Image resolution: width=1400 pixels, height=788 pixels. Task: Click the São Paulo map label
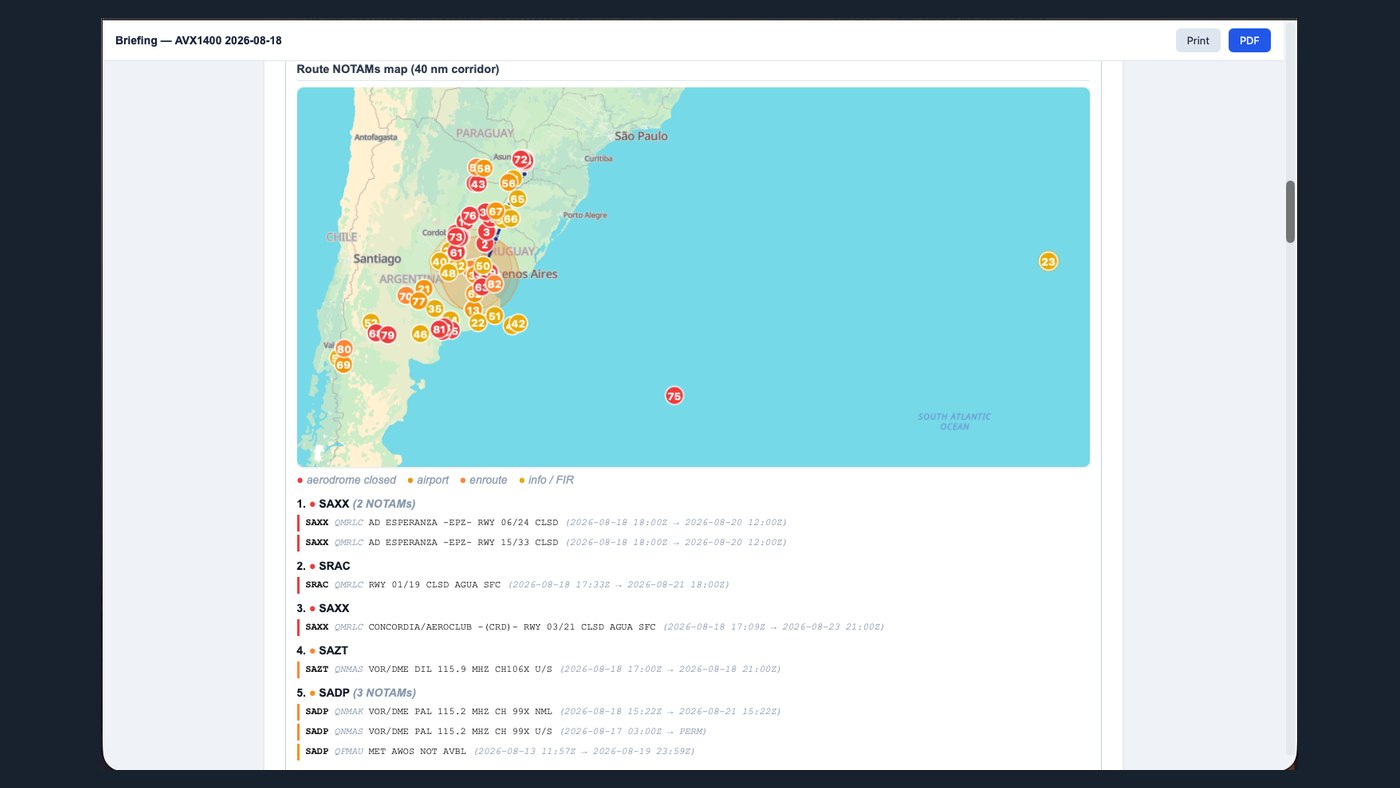point(641,135)
